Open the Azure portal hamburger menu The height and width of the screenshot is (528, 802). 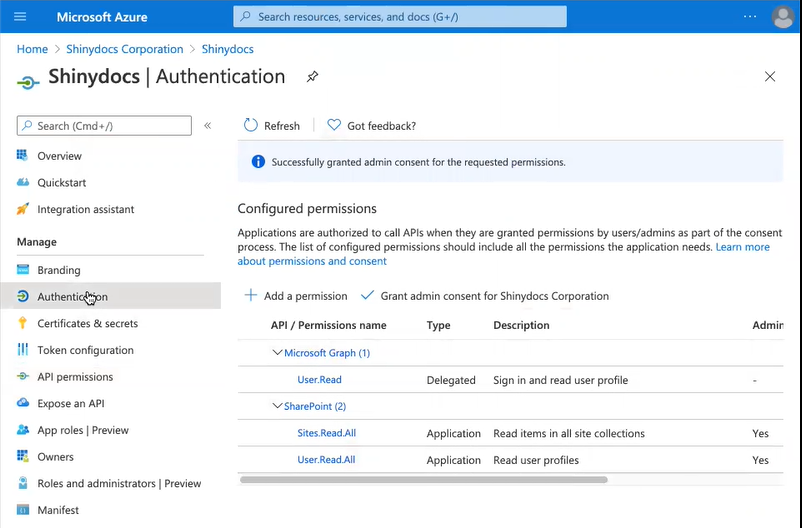[x=20, y=17]
